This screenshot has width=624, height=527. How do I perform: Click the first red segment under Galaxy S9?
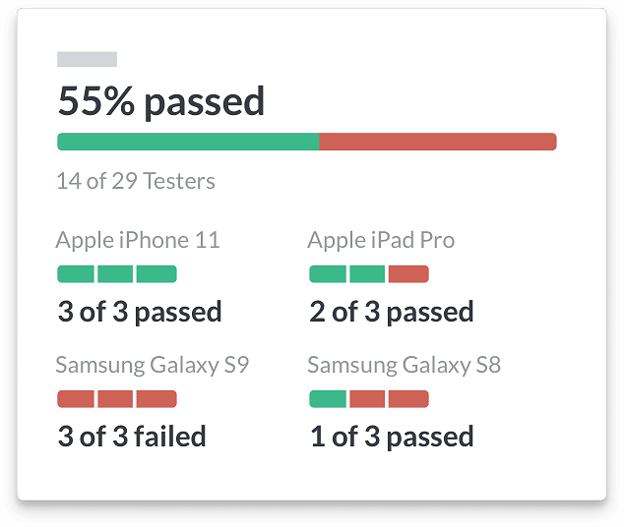pos(76,399)
